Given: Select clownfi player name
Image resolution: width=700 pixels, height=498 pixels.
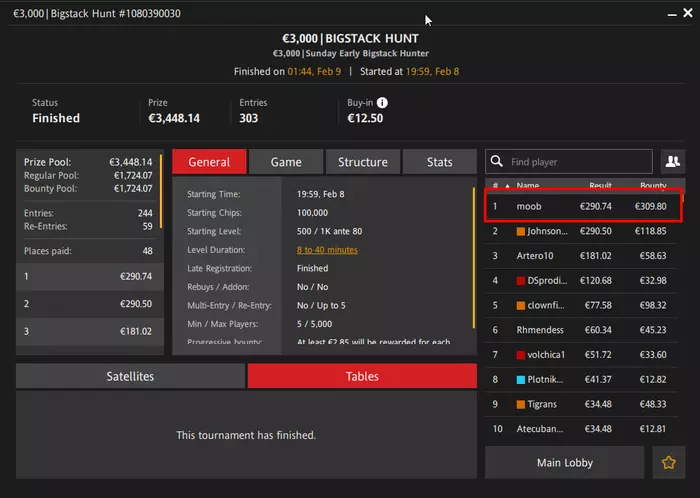Looking at the screenshot, I should tap(546, 306).
